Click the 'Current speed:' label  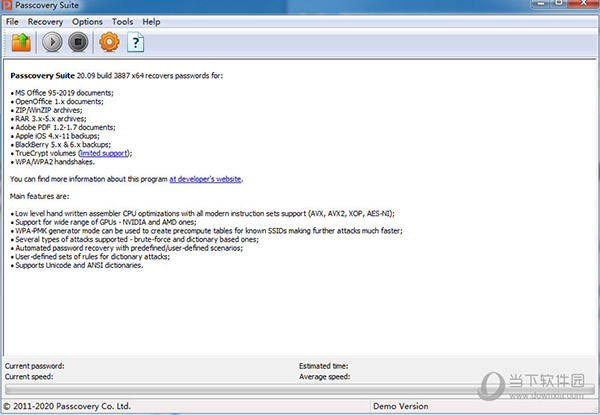coord(29,377)
